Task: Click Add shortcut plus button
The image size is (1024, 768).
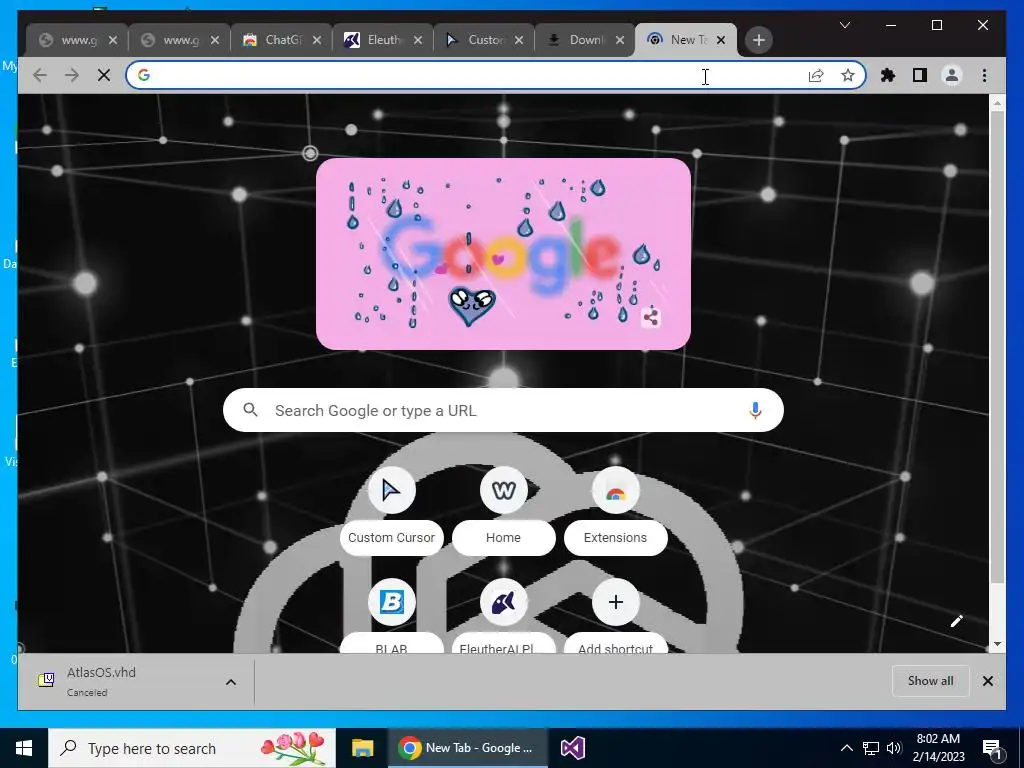Action: (615, 602)
